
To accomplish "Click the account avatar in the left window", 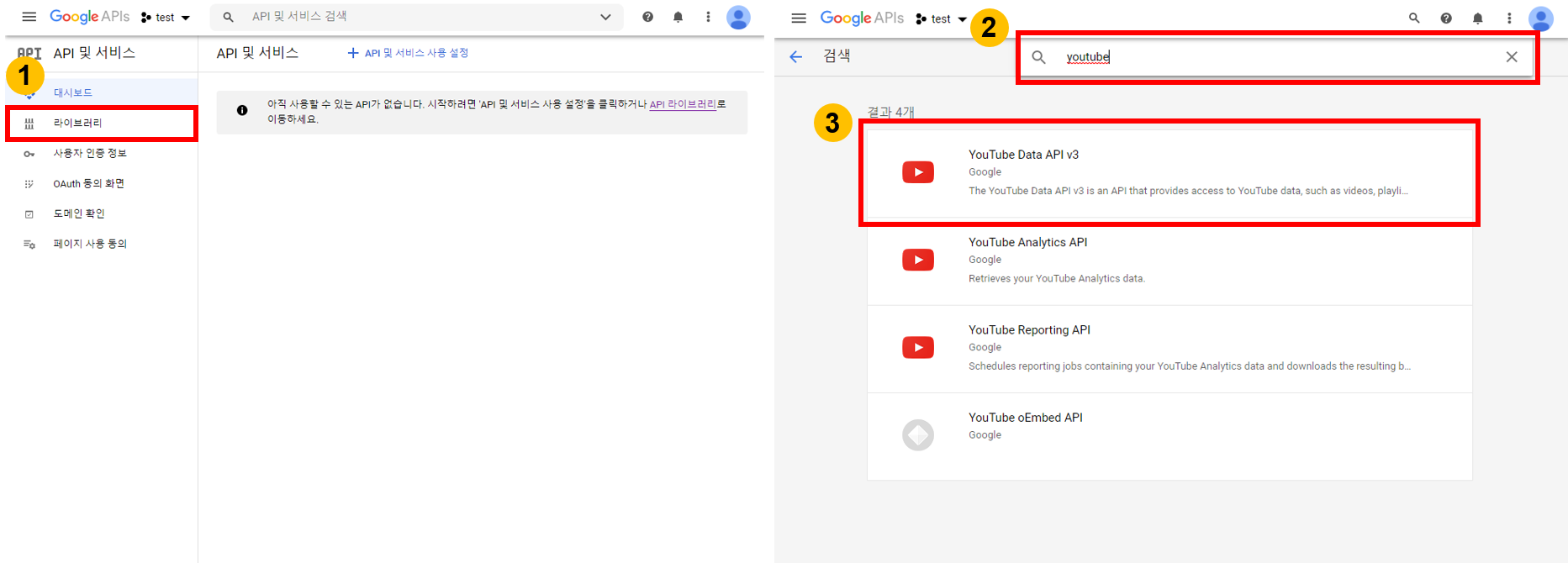I will point(738,17).
